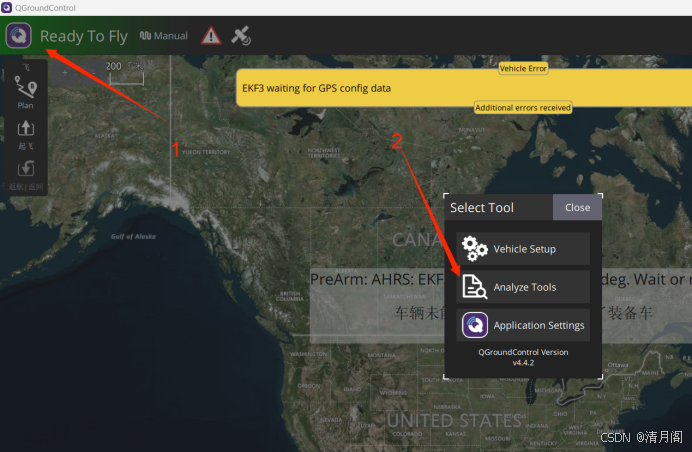Open Application Settings from Select Tool

[523, 325]
